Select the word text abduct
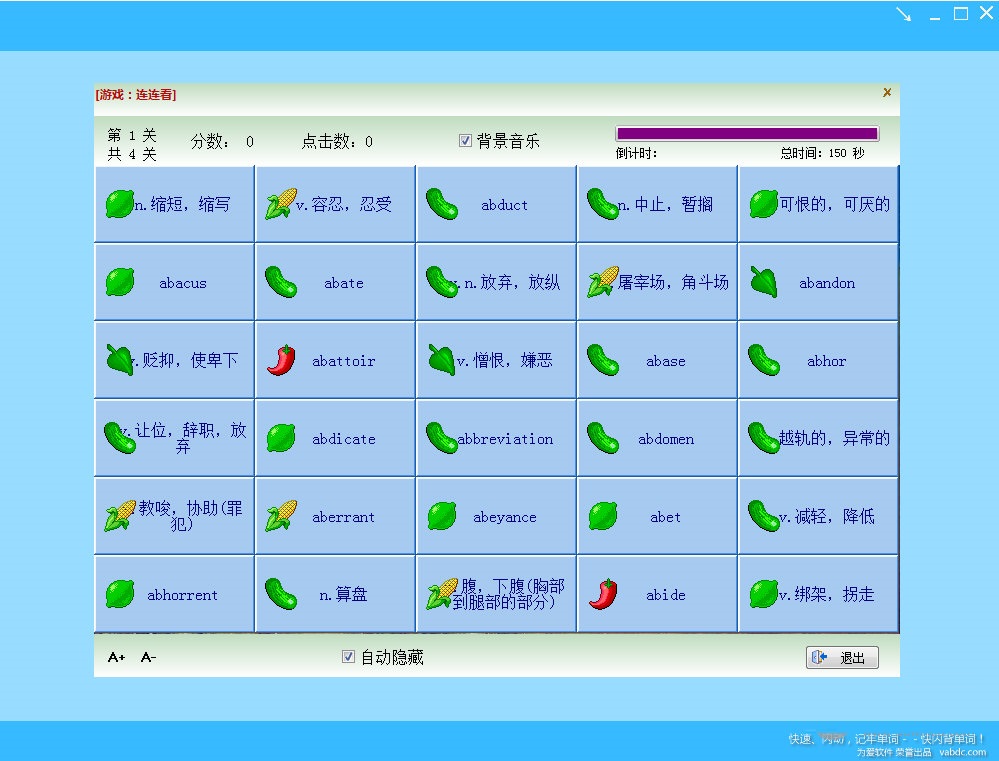 [x=505, y=205]
